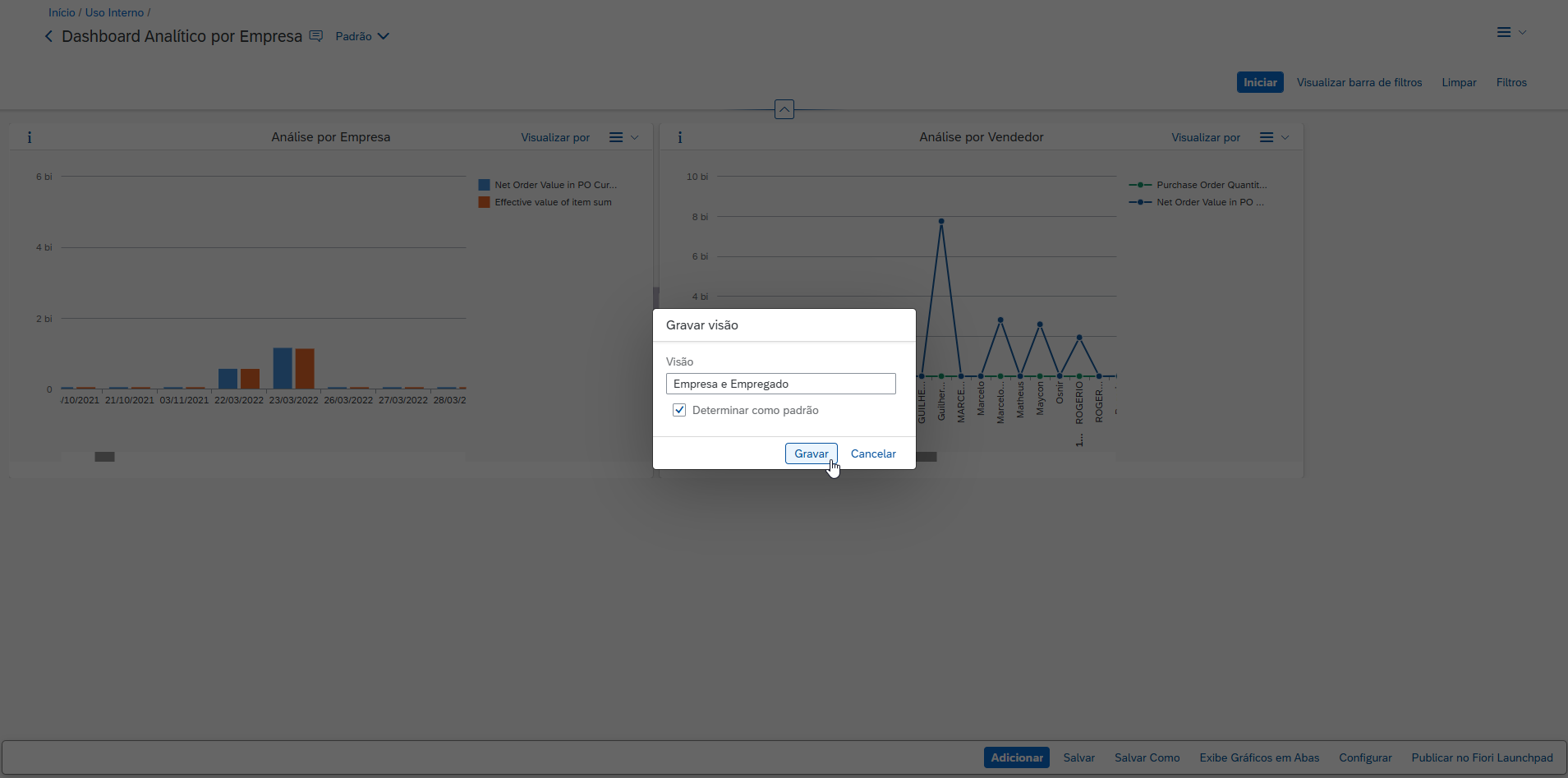Click the back arrow beside dashboard title
Viewport: 1568px width, 778px height.
(48, 36)
